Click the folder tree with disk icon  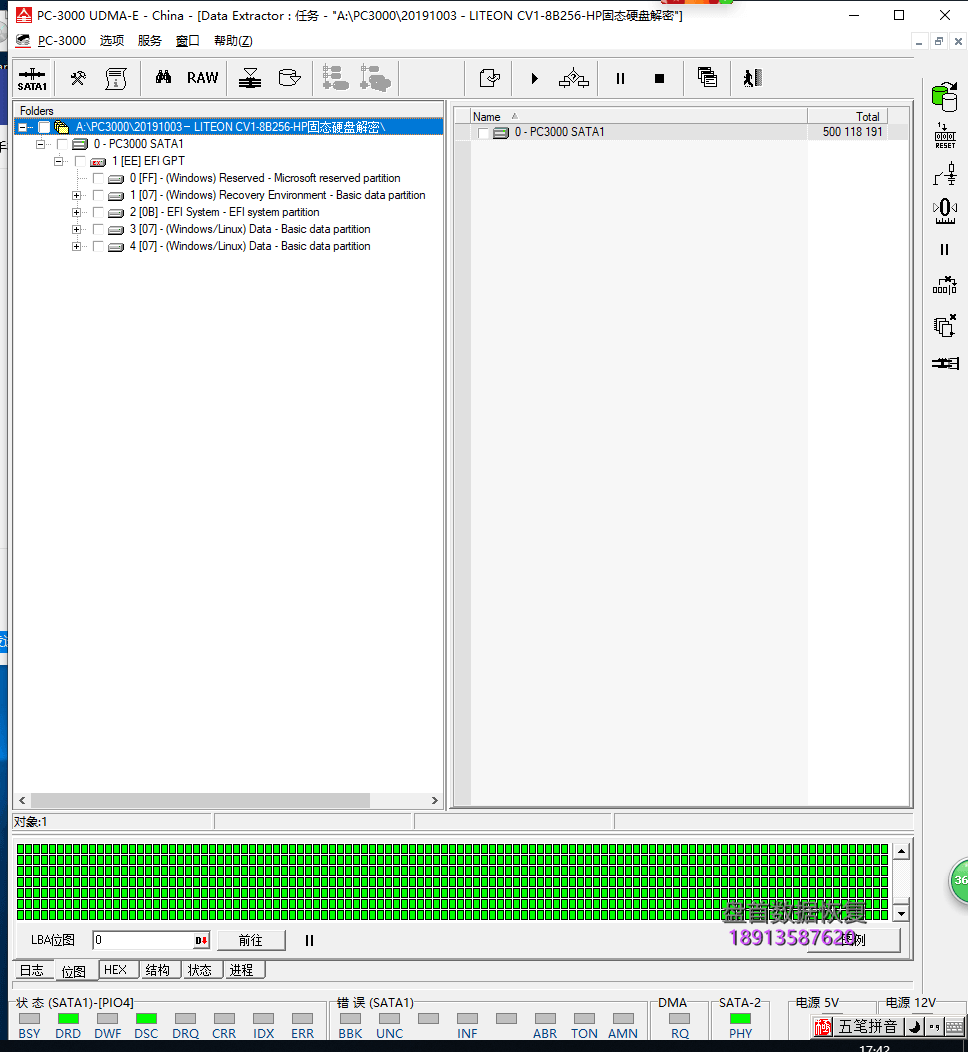coord(335,78)
